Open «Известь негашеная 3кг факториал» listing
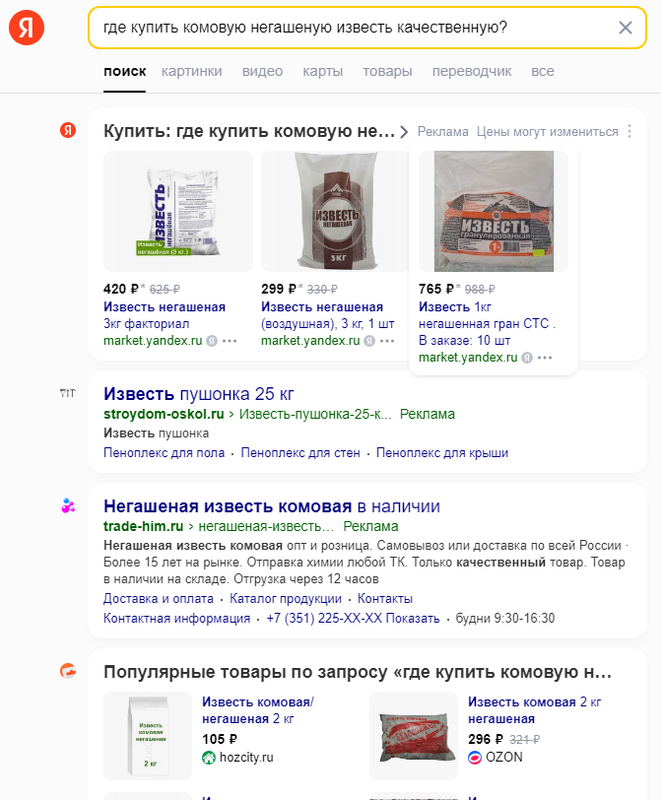 point(164,315)
